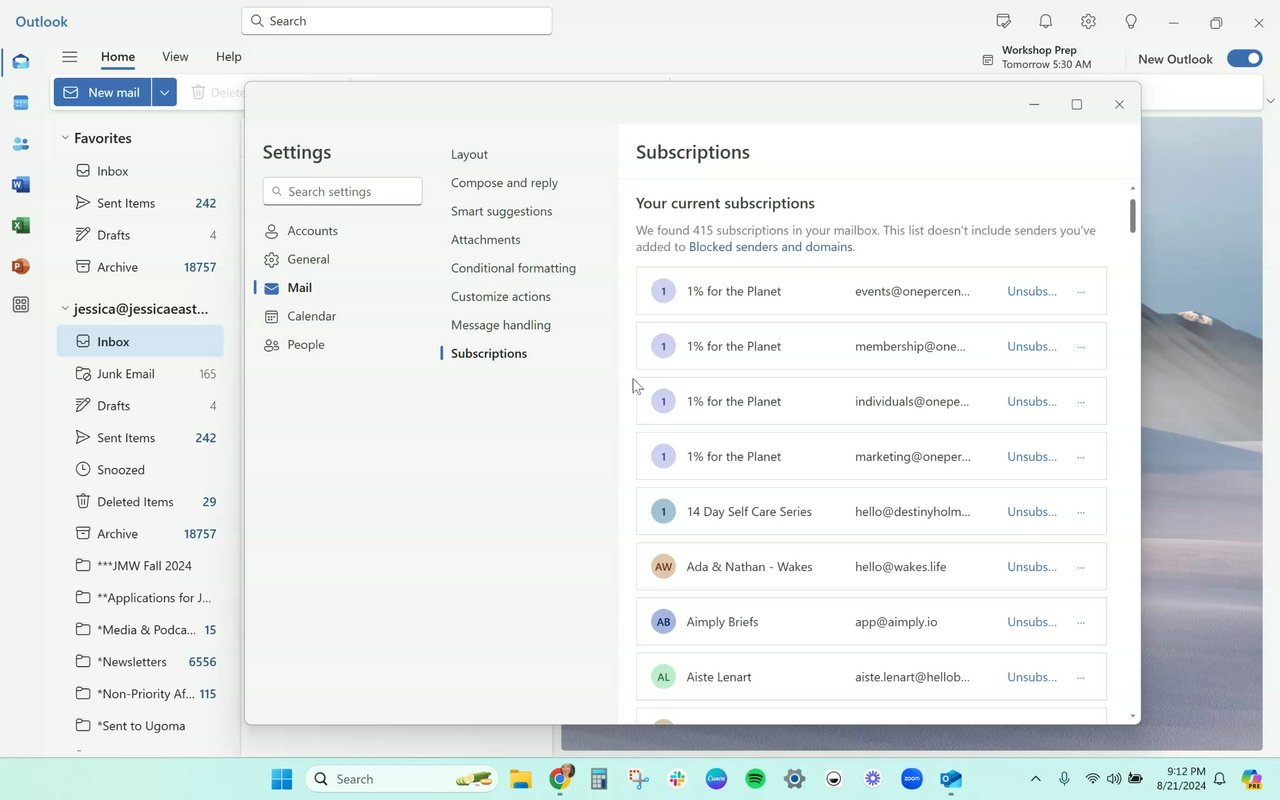1280x800 pixels.
Task: Unsubscribe from individuals@onepe... sender
Action: 1032,402
